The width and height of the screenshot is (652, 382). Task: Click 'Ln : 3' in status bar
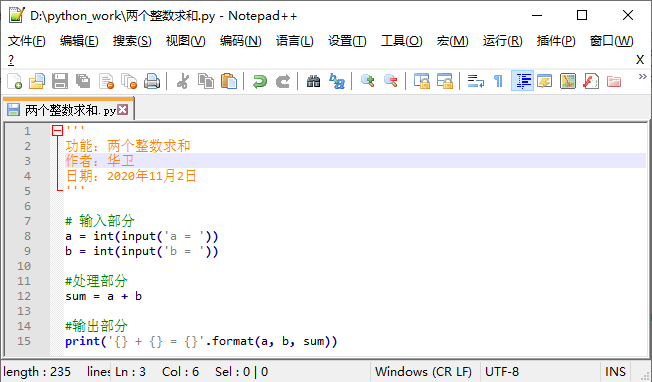click(130, 372)
